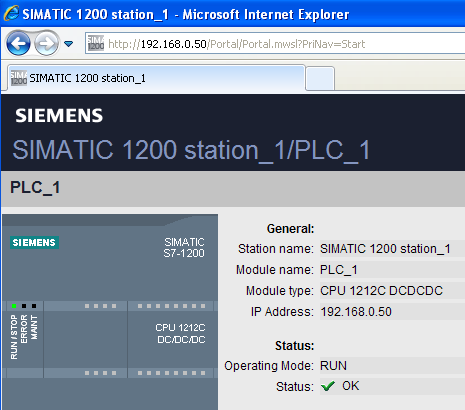The height and width of the screenshot is (410, 465).
Task: Open a new blank browser tab
Action: point(320,79)
